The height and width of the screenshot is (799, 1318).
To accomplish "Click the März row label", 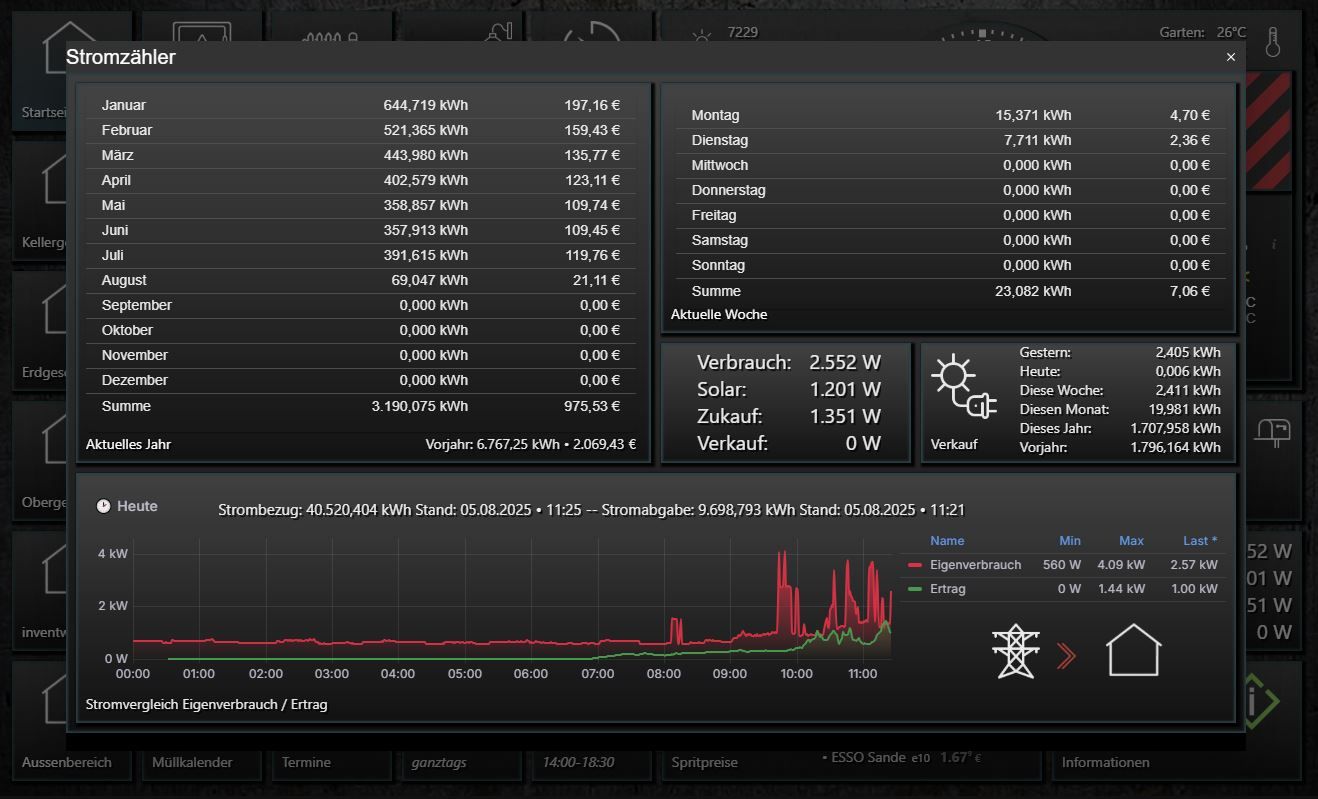I will coord(117,155).
